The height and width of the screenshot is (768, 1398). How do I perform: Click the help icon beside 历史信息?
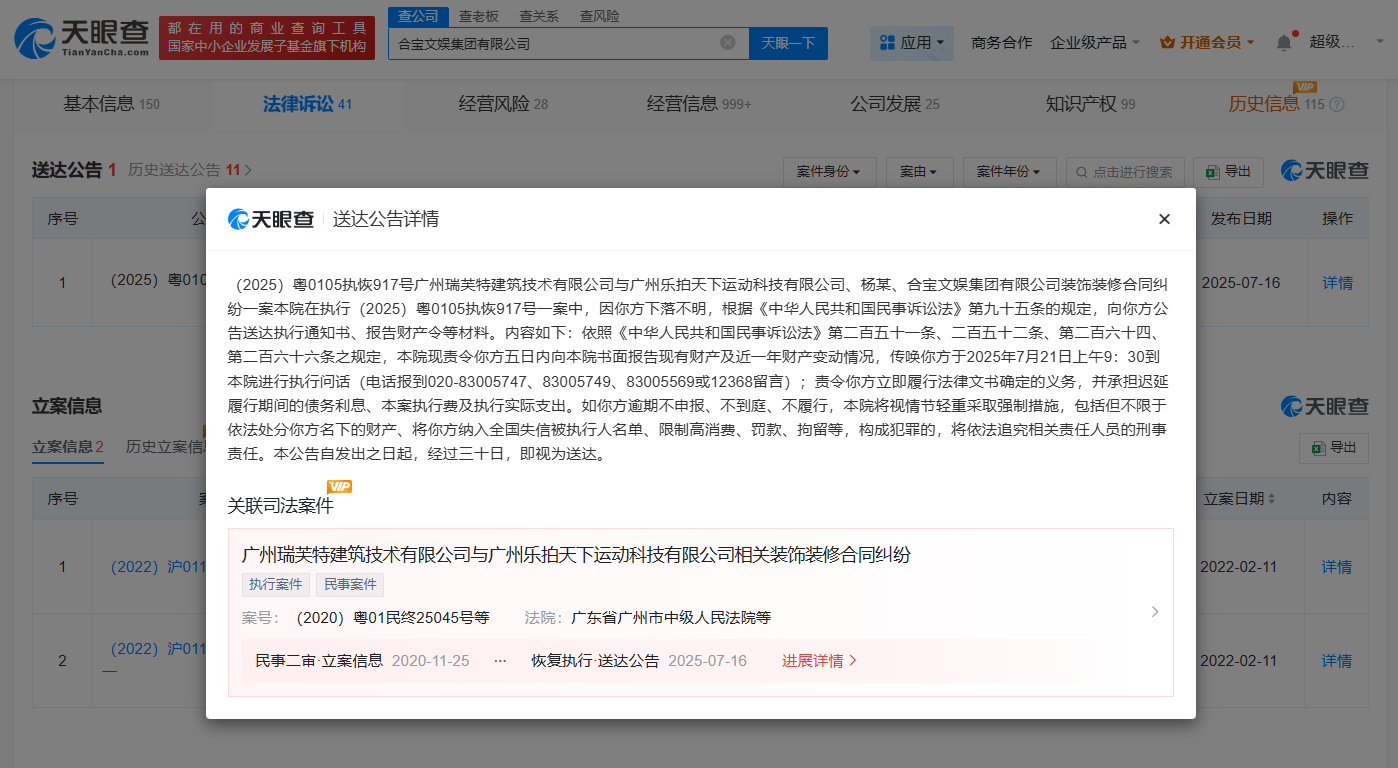pyautogui.click(x=1337, y=104)
